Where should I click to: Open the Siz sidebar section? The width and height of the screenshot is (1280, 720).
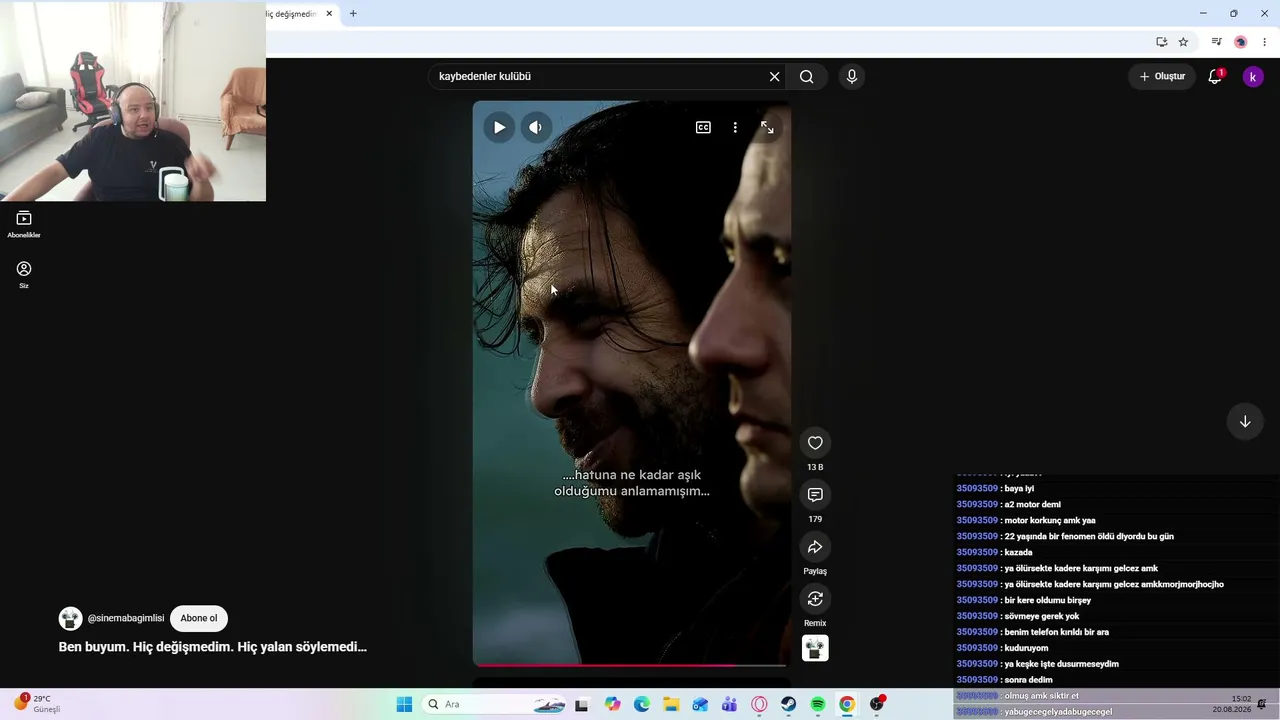click(24, 274)
